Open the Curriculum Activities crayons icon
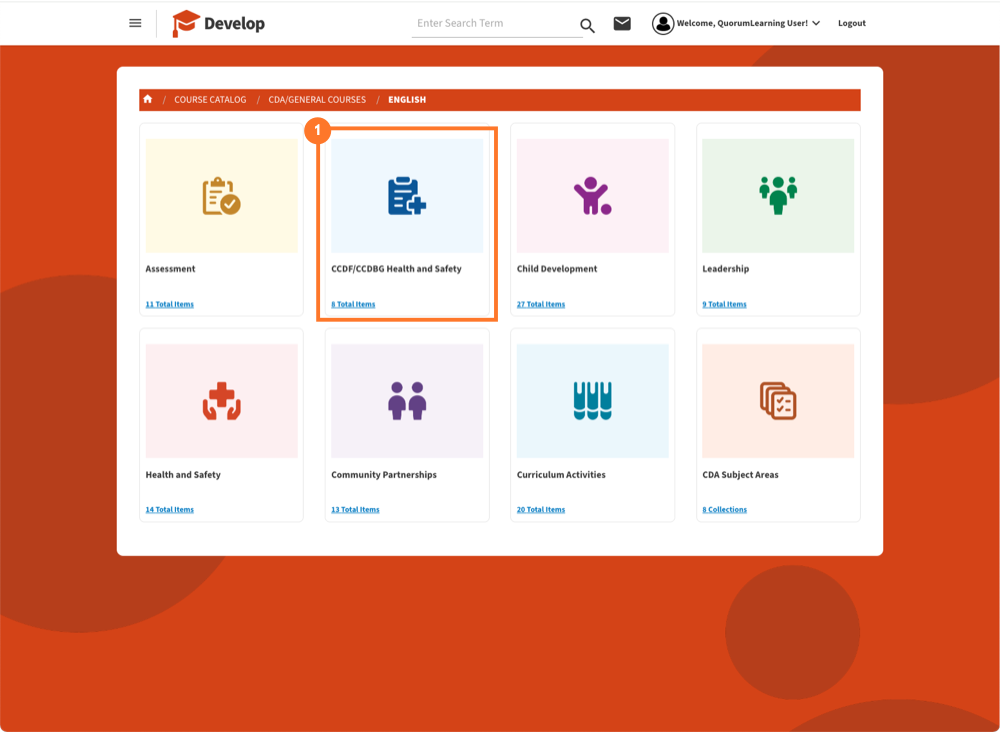This screenshot has width=1000, height=732. click(x=592, y=401)
